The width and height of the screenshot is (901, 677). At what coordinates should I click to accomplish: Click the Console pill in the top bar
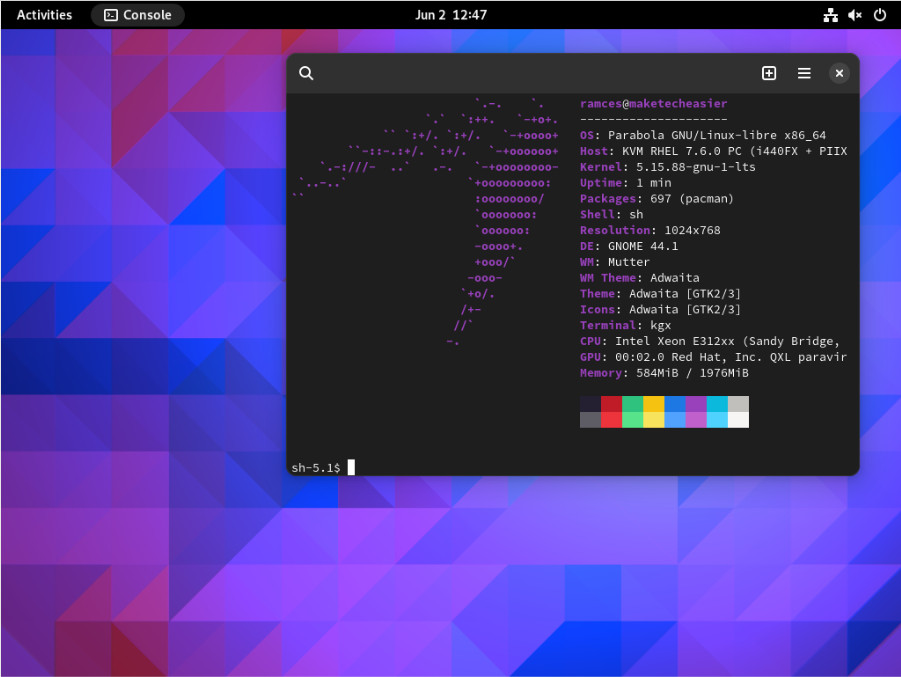coord(138,15)
